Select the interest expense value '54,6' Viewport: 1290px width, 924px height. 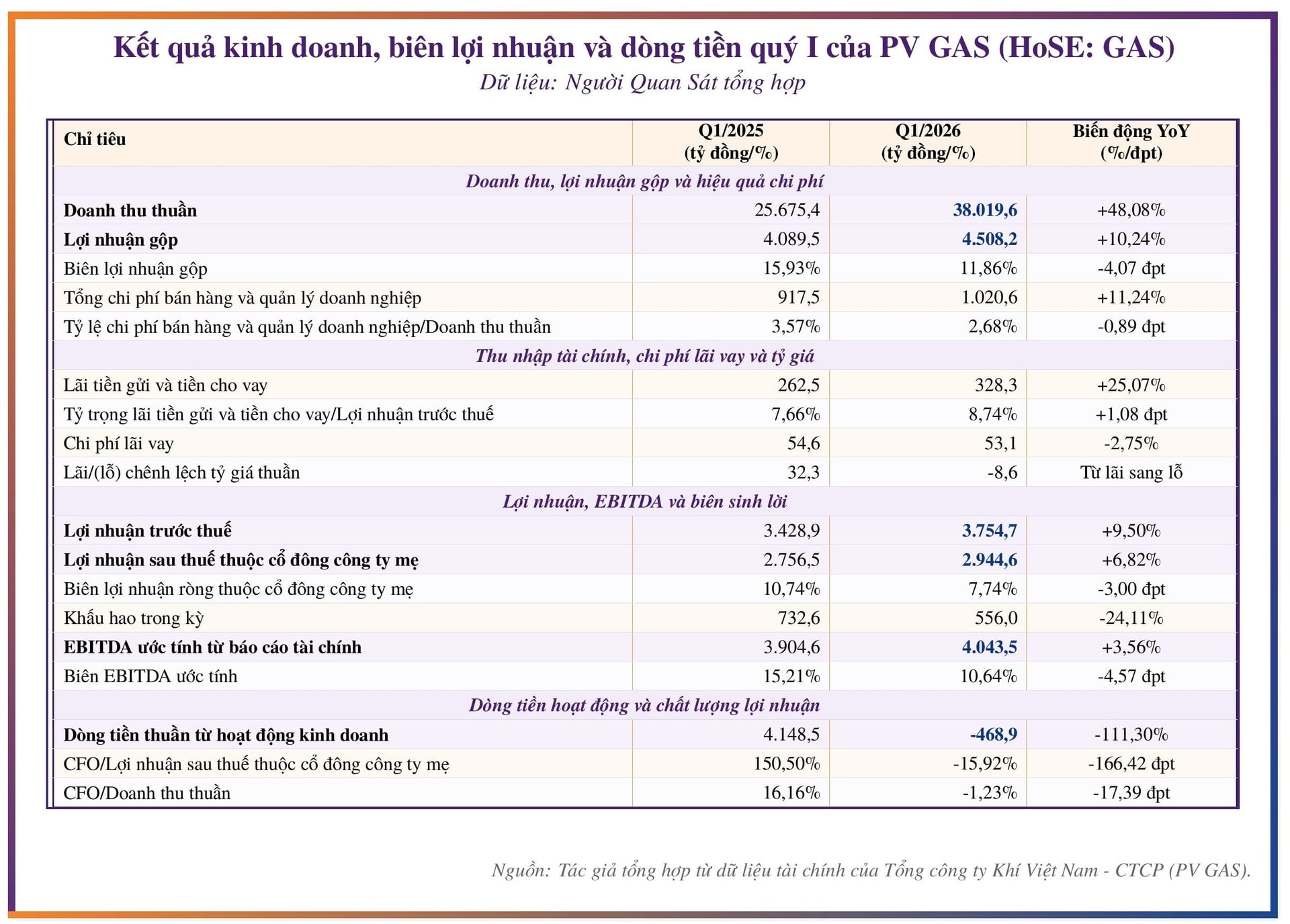(x=804, y=443)
